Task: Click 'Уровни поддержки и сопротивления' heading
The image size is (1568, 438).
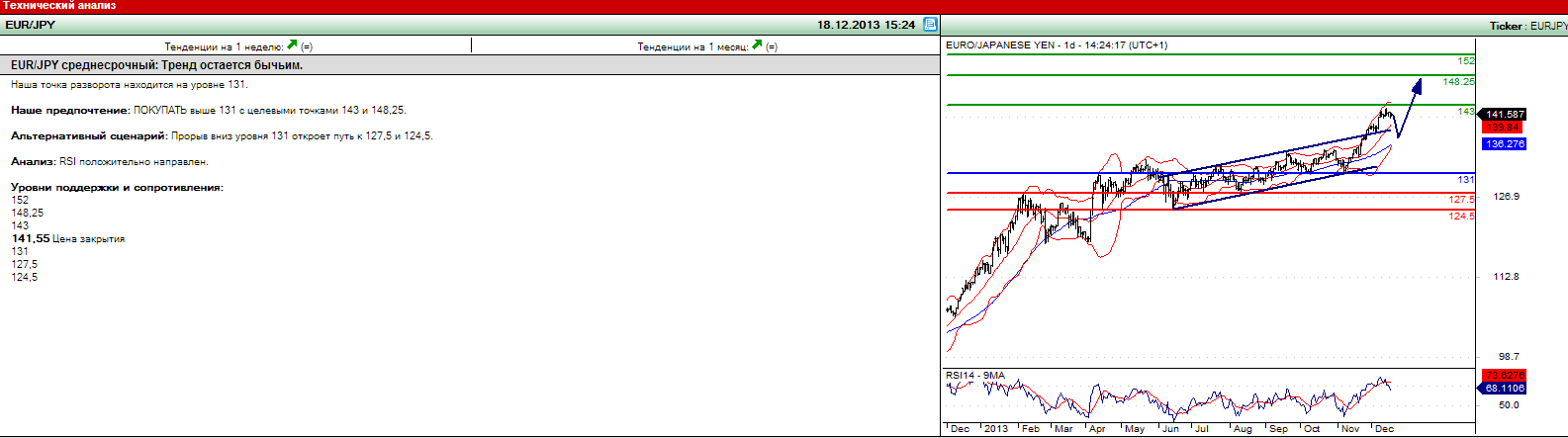Action: click(117, 188)
